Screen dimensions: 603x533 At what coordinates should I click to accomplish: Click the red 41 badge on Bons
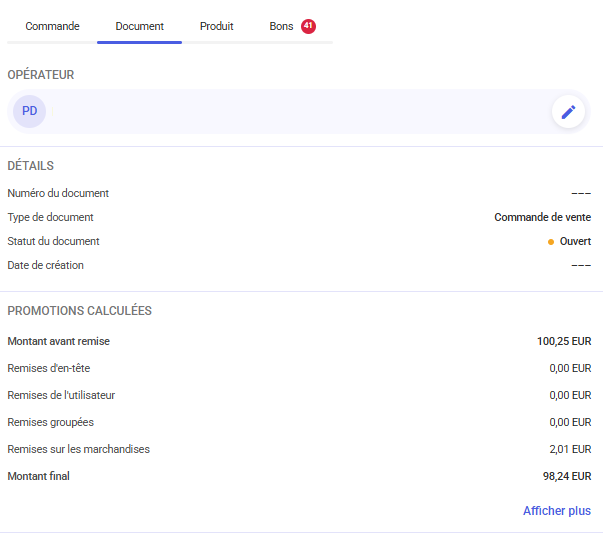point(308,26)
